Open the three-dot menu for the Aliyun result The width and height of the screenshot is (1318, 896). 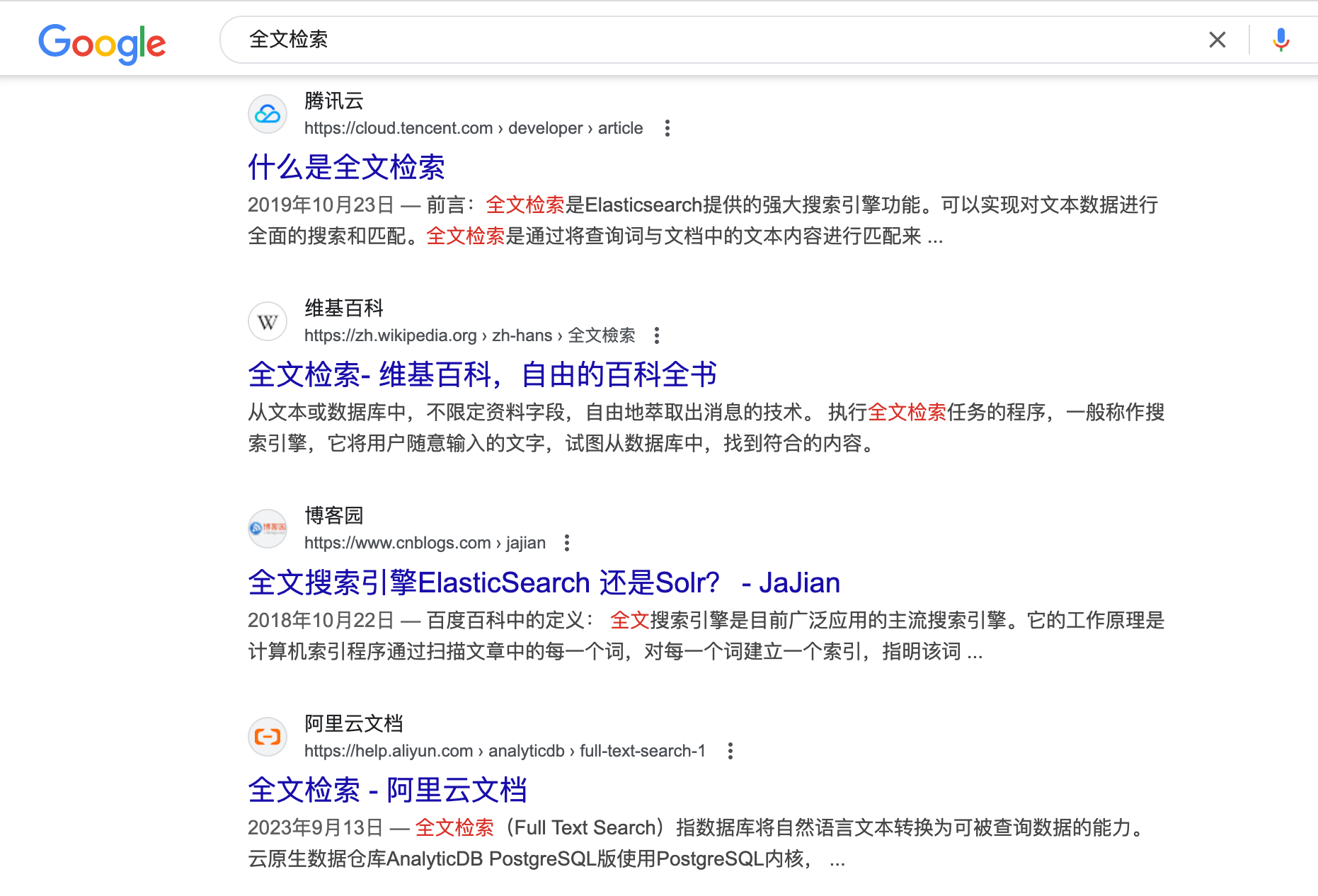(730, 751)
